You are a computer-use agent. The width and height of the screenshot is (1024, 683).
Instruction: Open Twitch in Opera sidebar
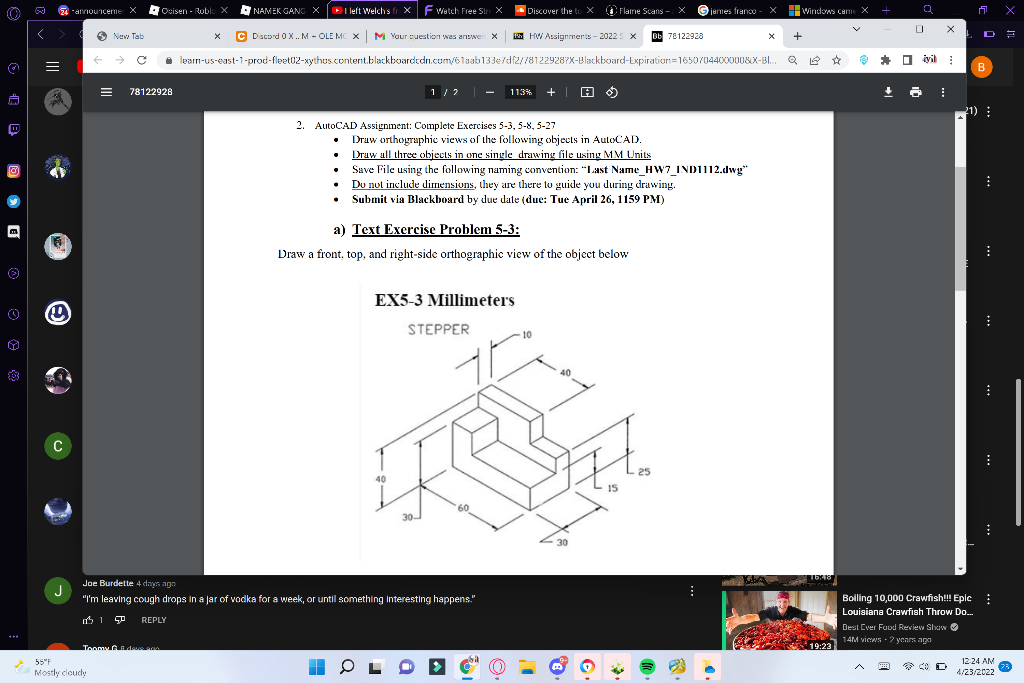14,129
